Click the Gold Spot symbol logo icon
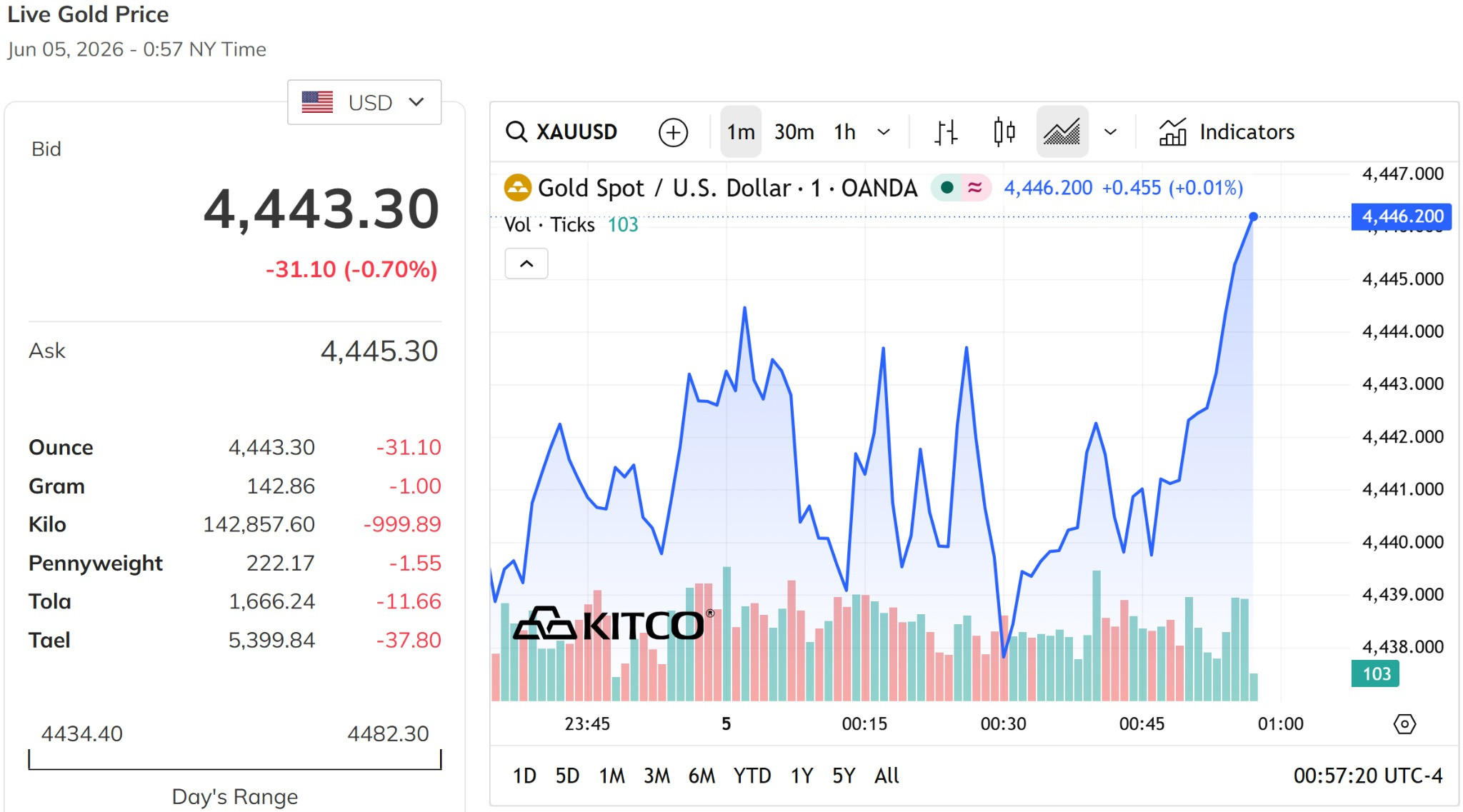 [518, 188]
